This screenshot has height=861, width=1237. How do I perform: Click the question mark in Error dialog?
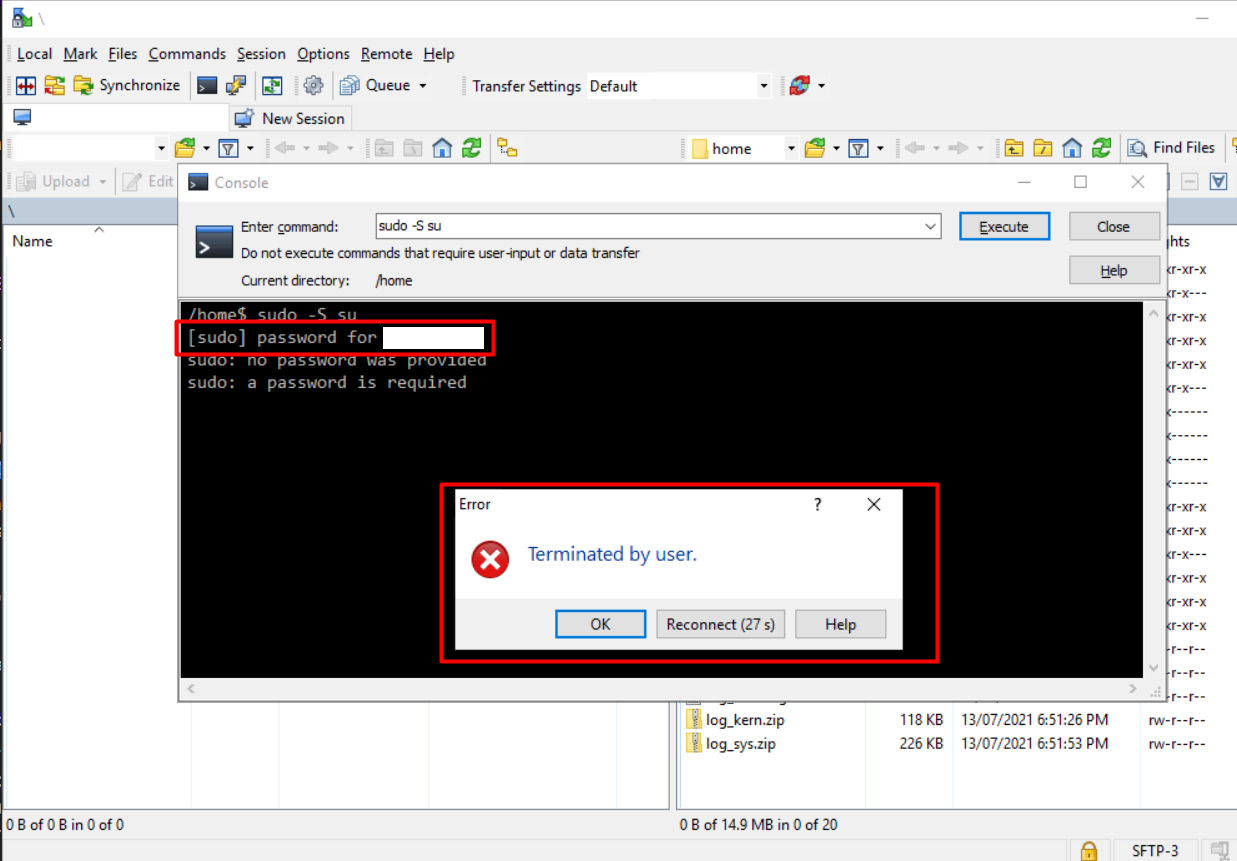[818, 505]
